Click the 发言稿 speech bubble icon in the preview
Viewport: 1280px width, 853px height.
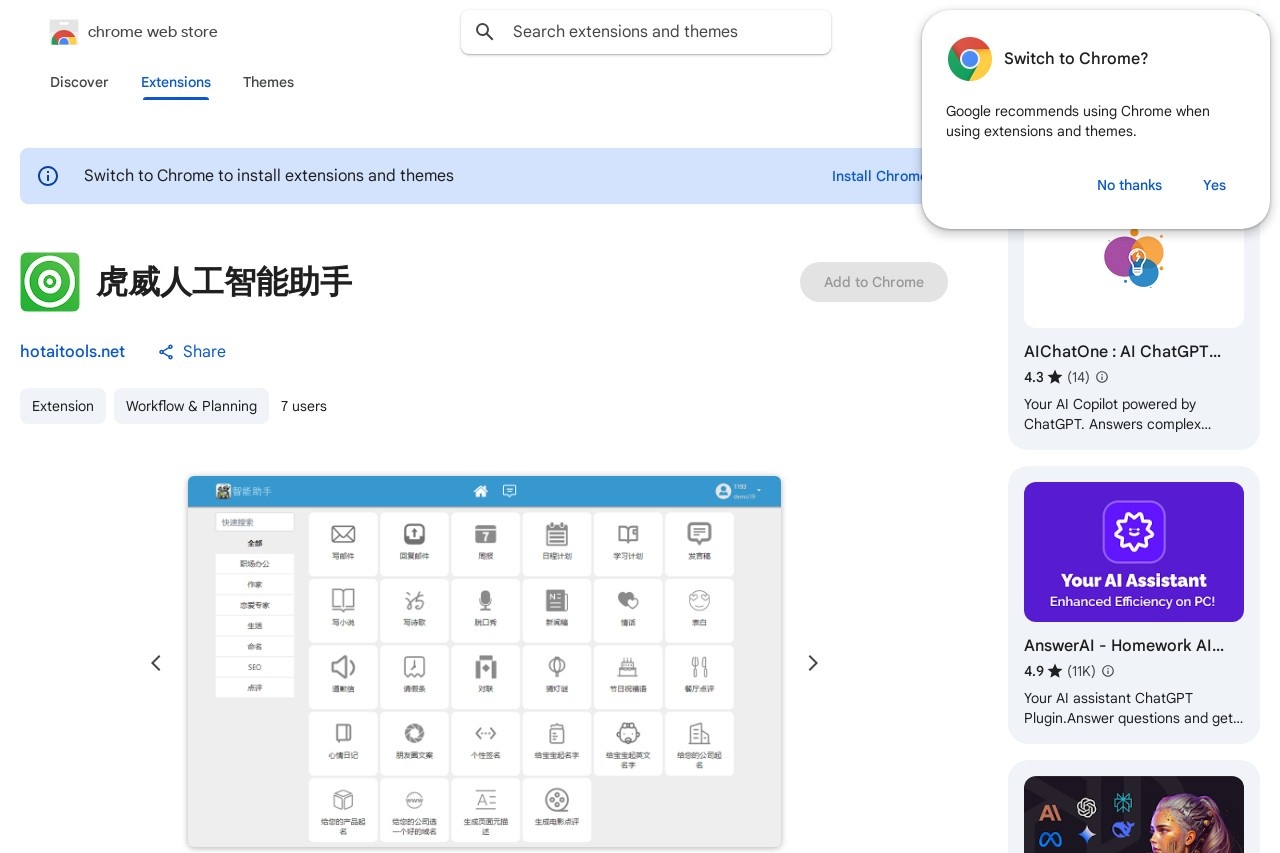coord(699,534)
